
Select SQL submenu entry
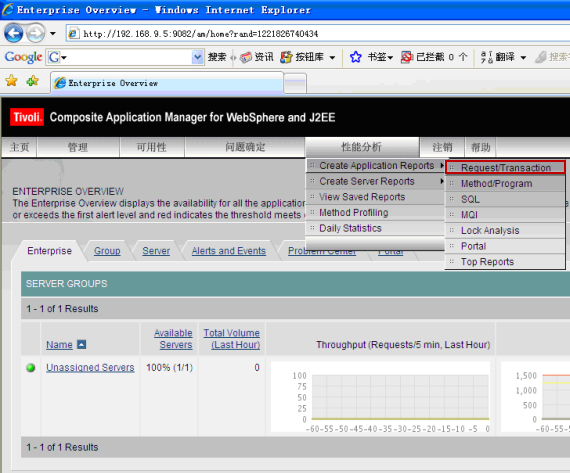(x=505, y=199)
